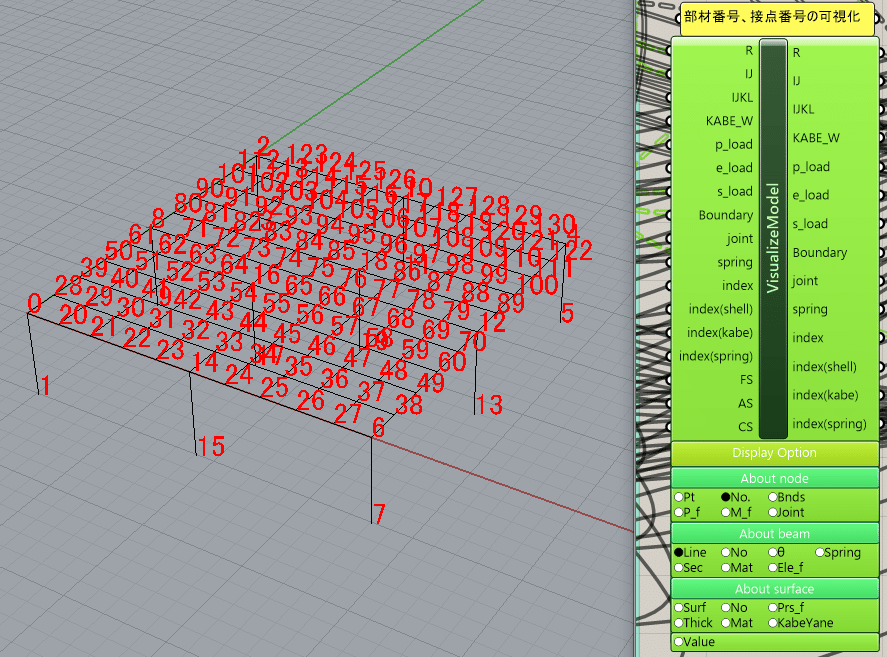
Task: Enable the Bnds radio option
Action: [772, 497]
